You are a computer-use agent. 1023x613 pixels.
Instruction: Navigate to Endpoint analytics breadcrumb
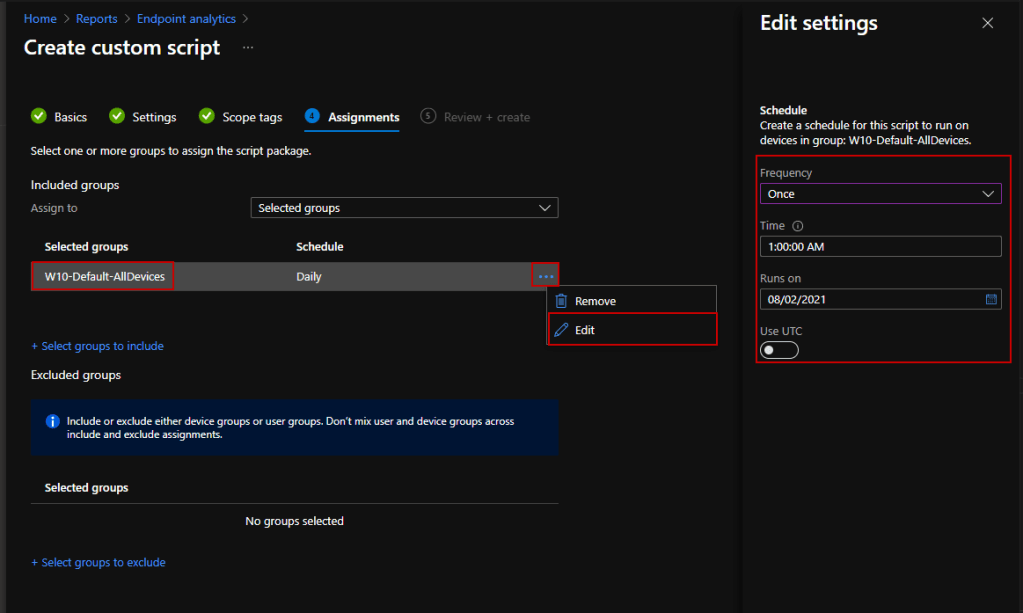186,19
